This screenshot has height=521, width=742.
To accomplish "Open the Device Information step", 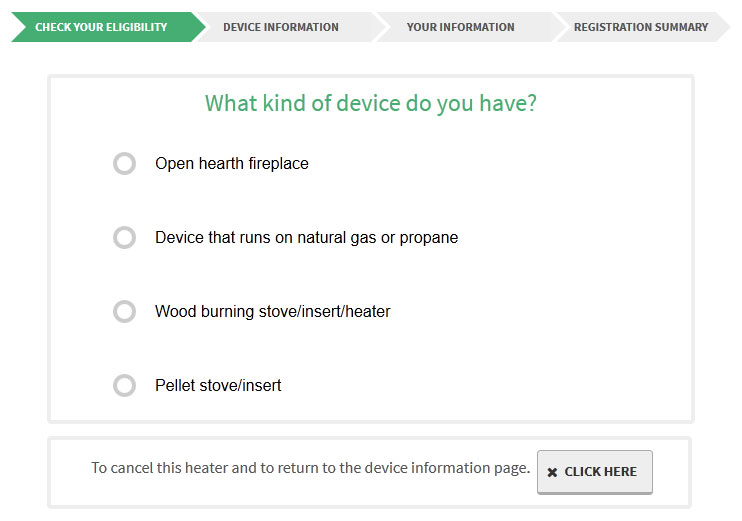I will pos(281,27).
